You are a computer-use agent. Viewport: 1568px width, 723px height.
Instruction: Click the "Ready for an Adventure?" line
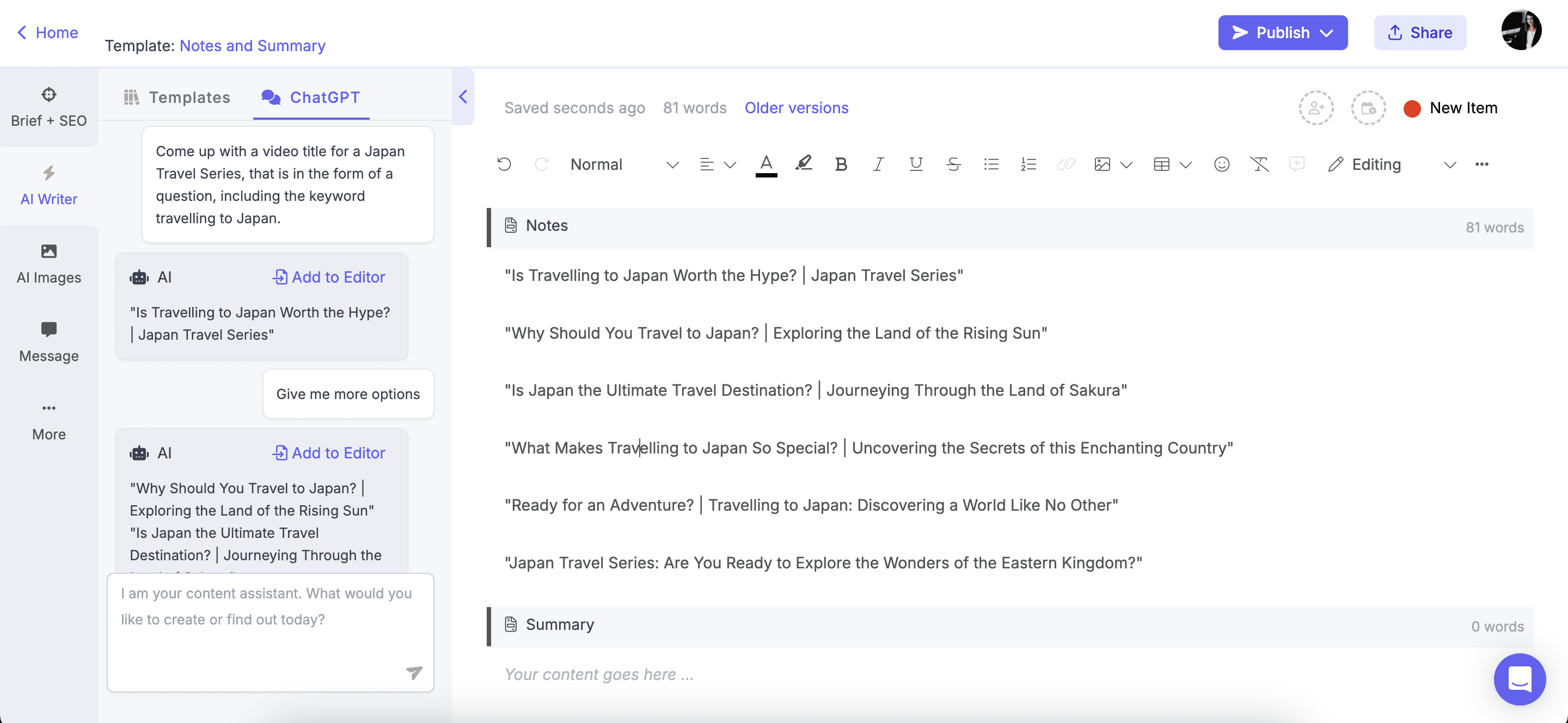click(811, 505)
